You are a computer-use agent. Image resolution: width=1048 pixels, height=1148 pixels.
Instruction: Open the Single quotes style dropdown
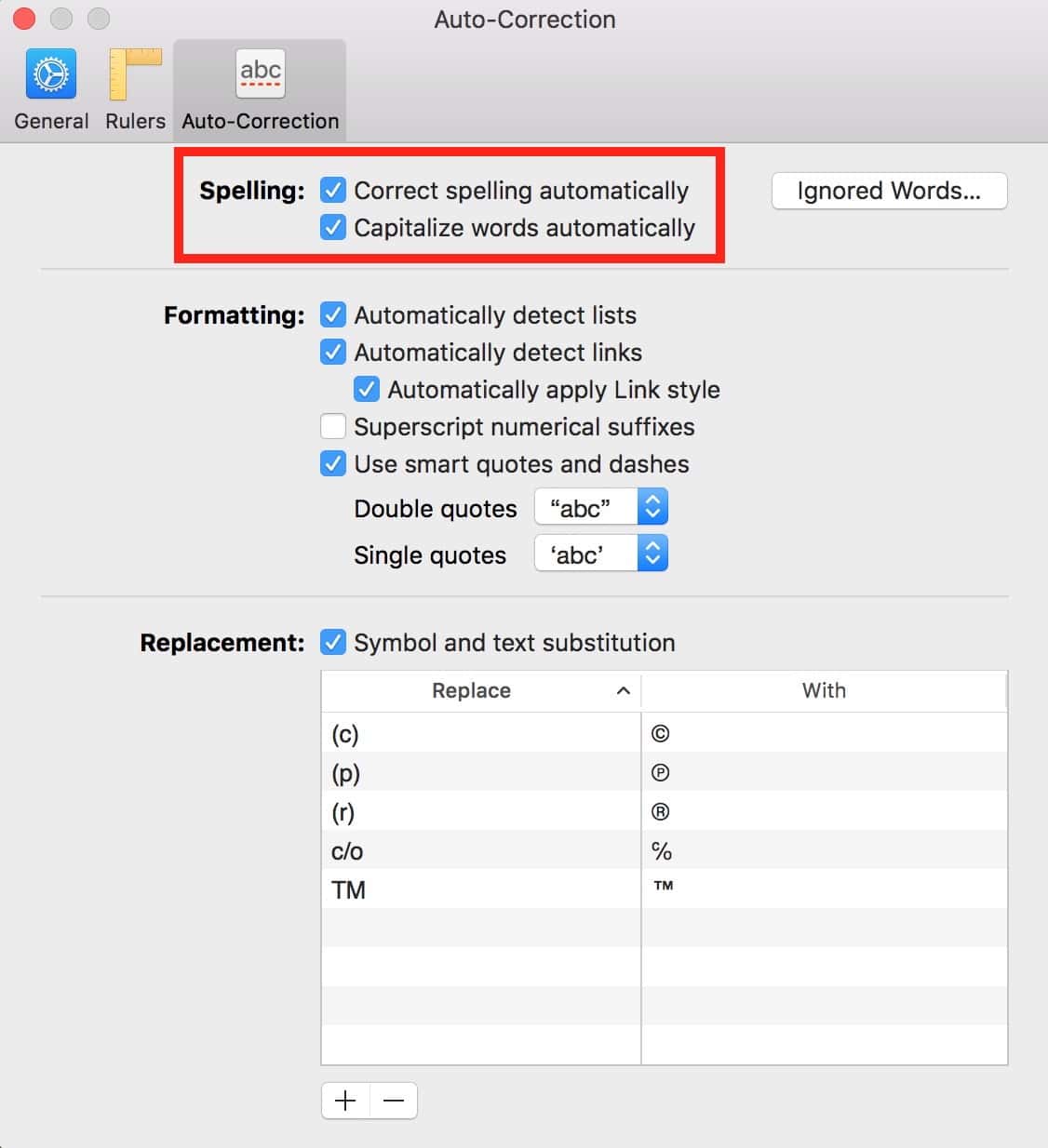601,554
